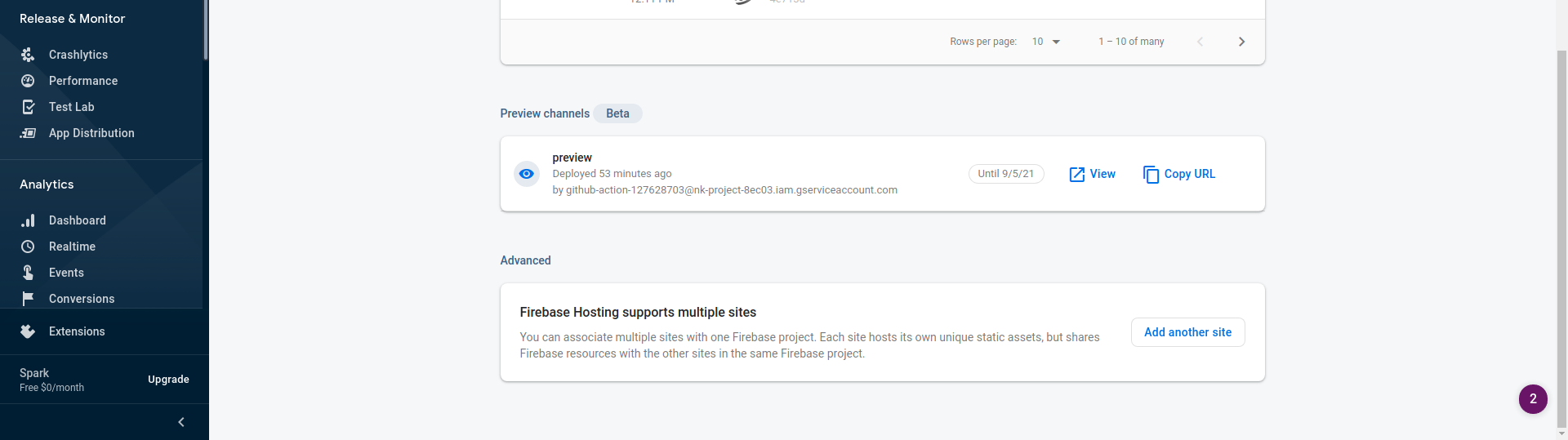Click the Events touch icon
Viewport: 1568px width, 440px height.
click(28, 273)
